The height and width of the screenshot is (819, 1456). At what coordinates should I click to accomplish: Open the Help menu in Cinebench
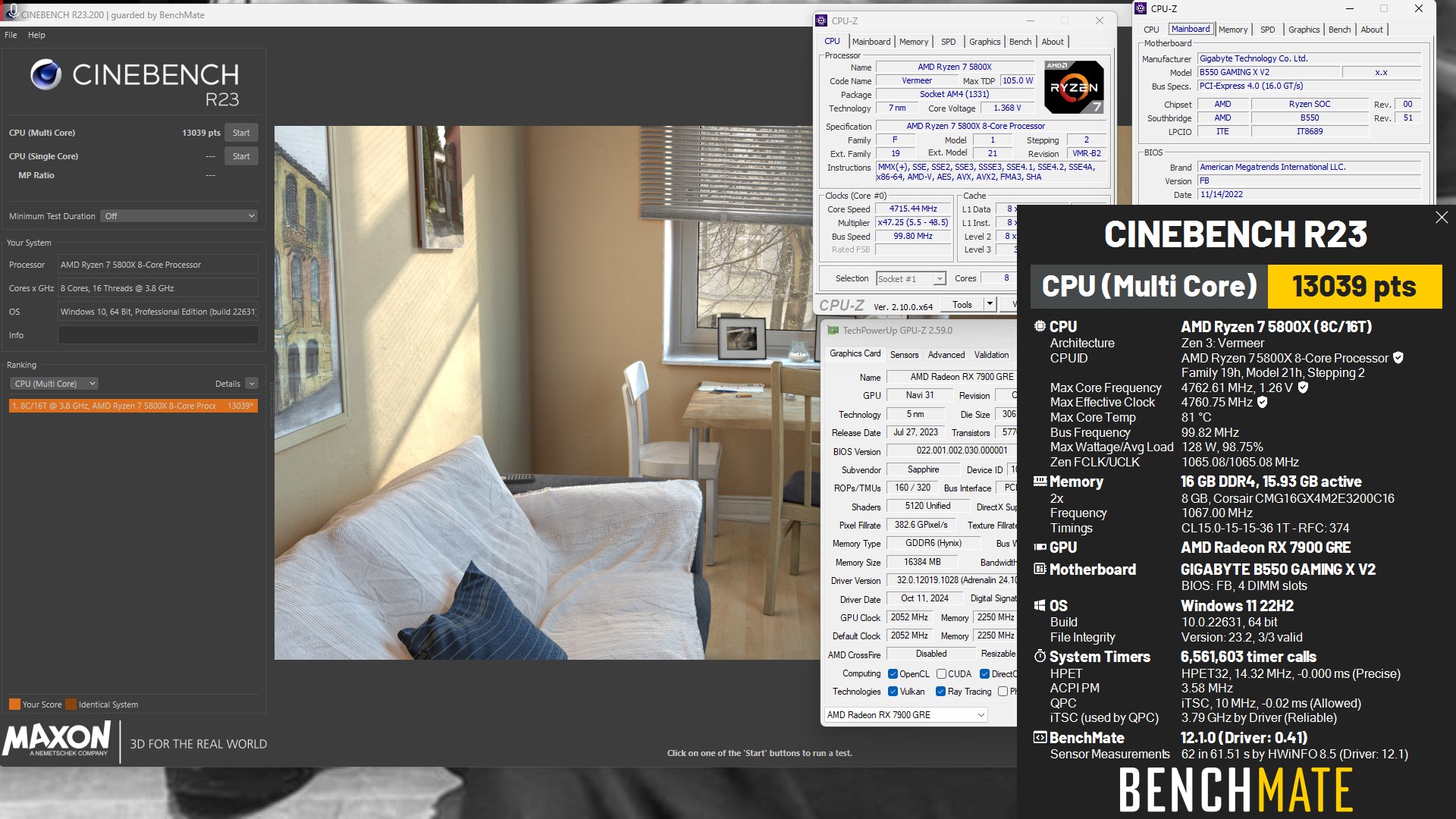click(36, 35)
